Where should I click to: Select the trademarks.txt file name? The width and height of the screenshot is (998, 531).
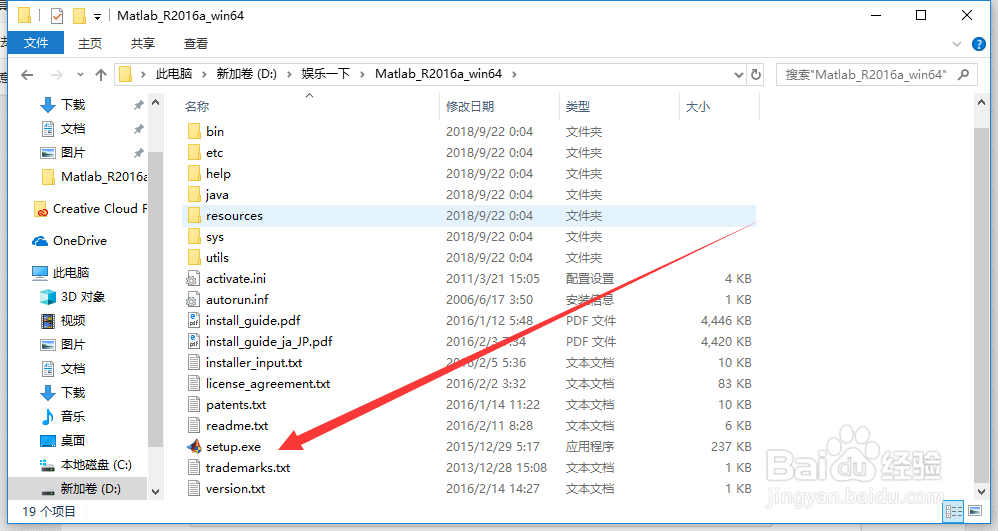(x=248, y=468)
